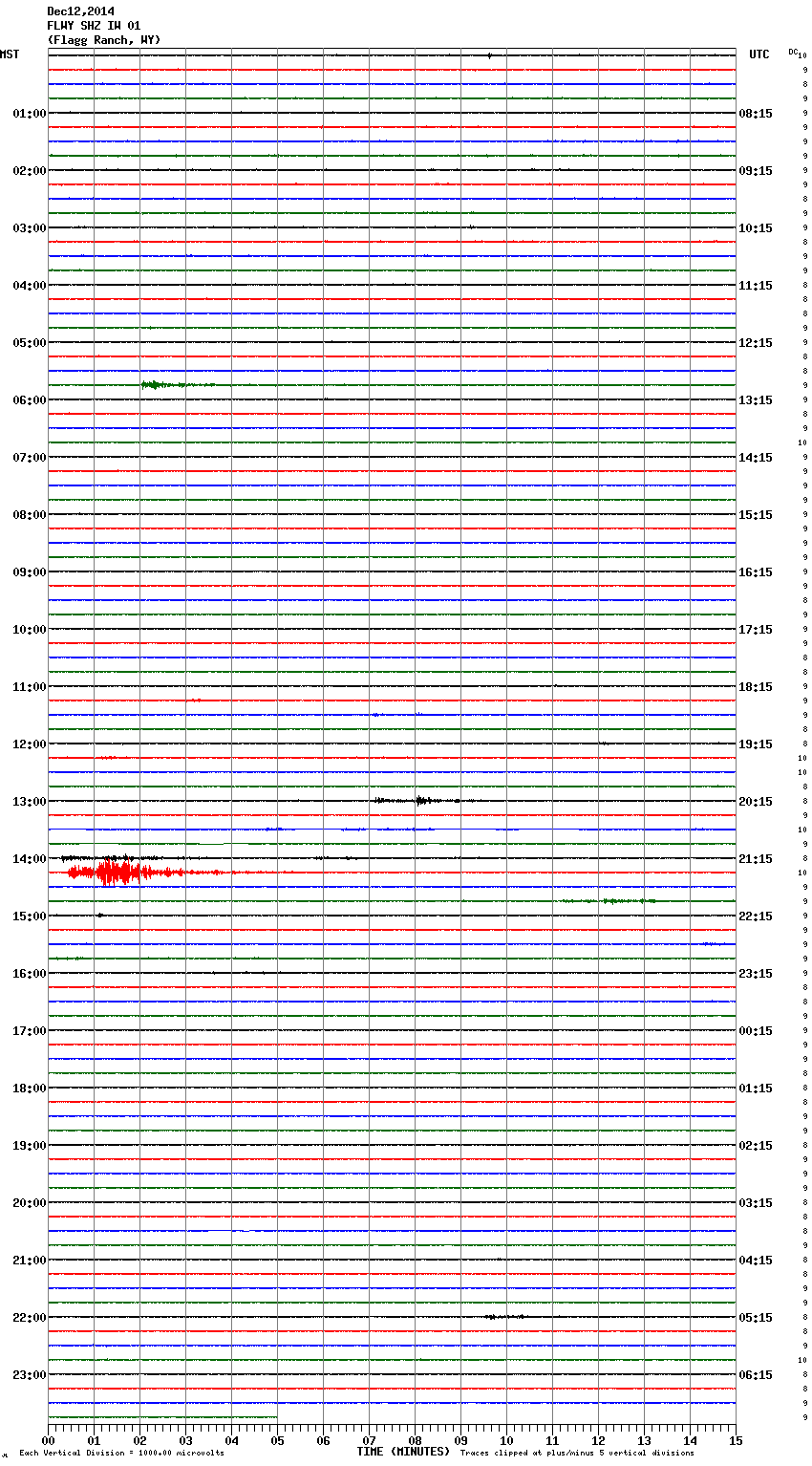Image resolution: width=812 pixels, height=1466 pixels.
Task: Click the "21:00" MST time label
Action: click(x=30, y=1261)
